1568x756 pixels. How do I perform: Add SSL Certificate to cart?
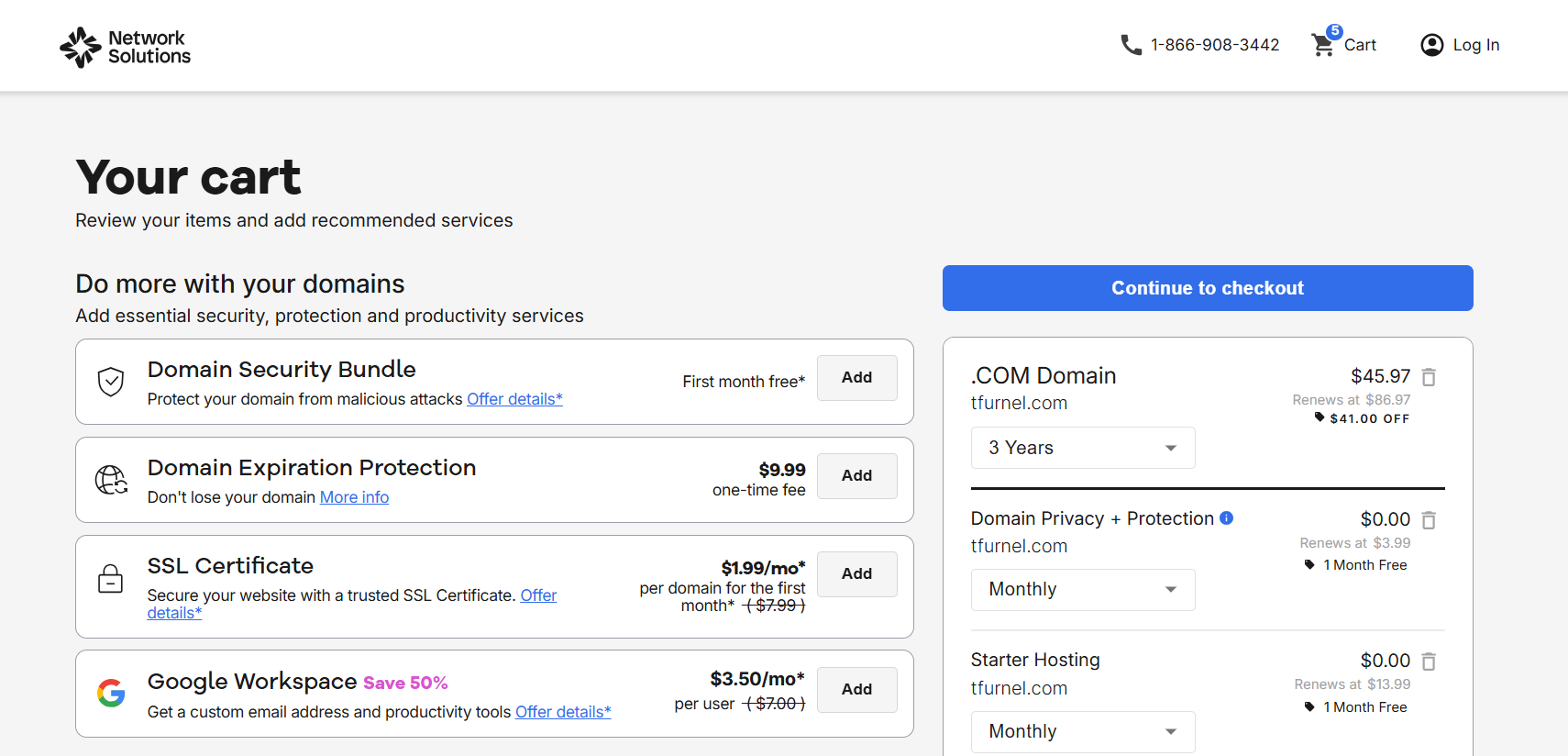(857, 574)
